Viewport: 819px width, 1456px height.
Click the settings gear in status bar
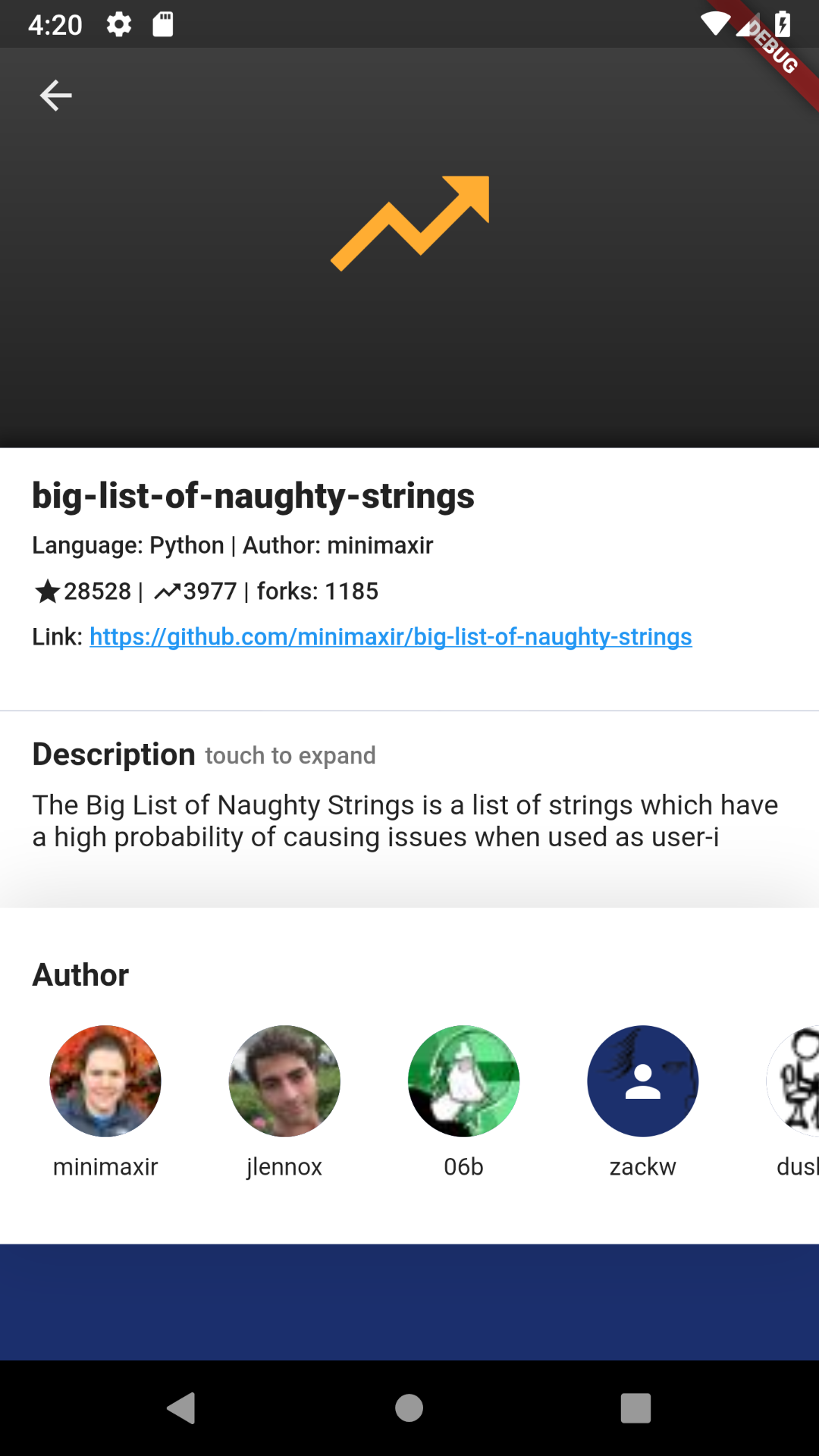pos(119,24)
